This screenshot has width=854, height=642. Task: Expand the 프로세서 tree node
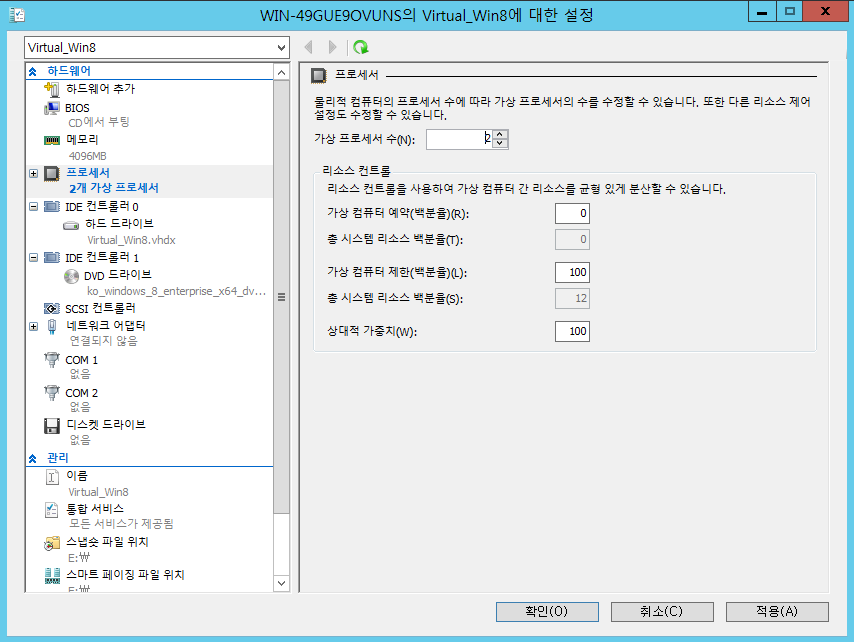click(x=34, y=174)
